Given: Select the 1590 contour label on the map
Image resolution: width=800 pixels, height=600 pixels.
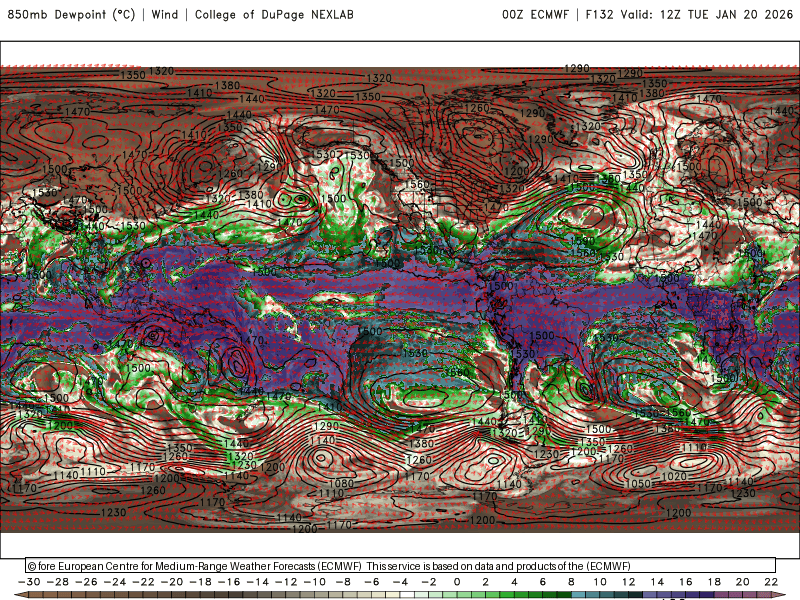Looking at the screenshot, I should [x=582, y=240].
